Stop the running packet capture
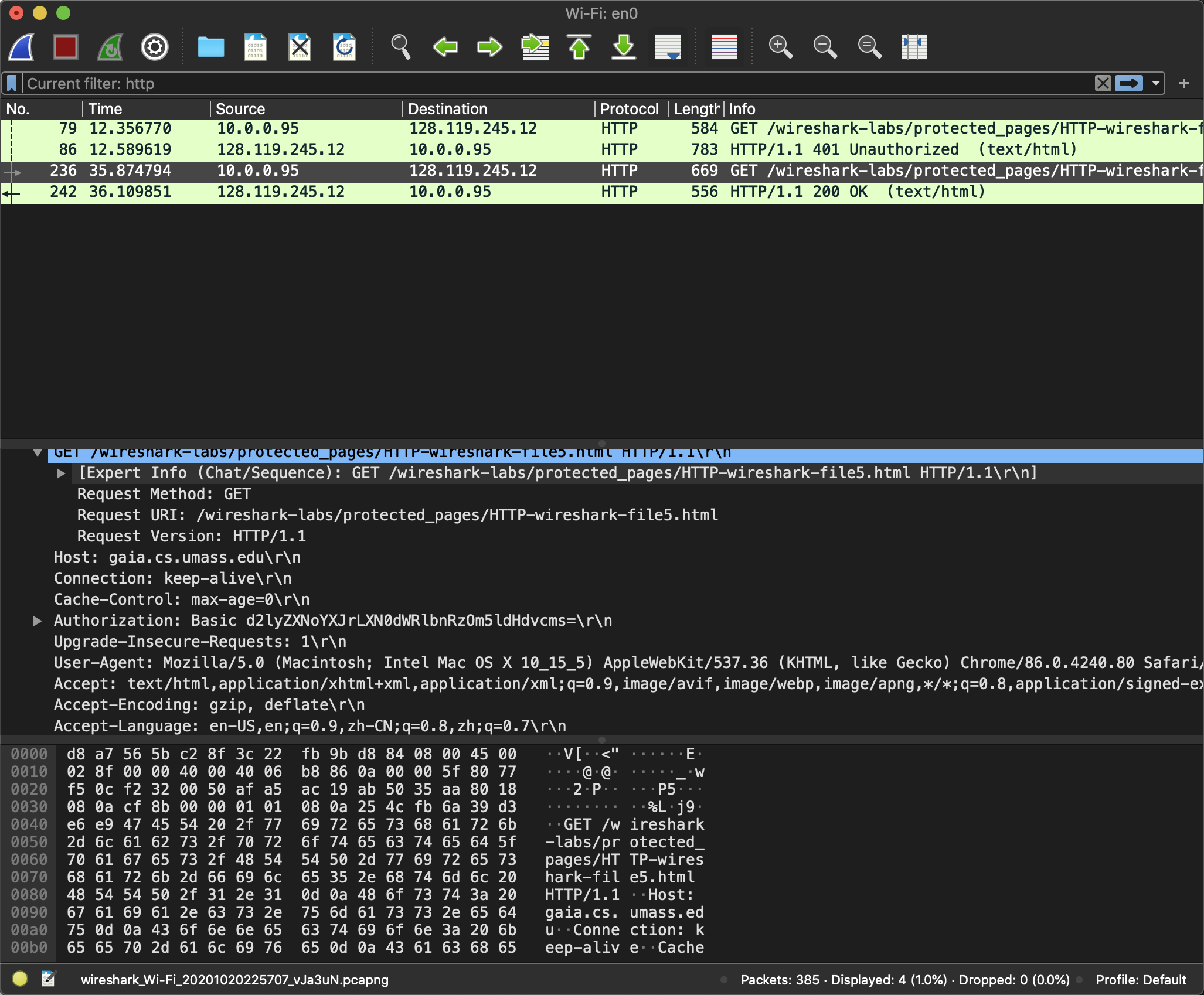1204x995 pixels. coord(66,47)
